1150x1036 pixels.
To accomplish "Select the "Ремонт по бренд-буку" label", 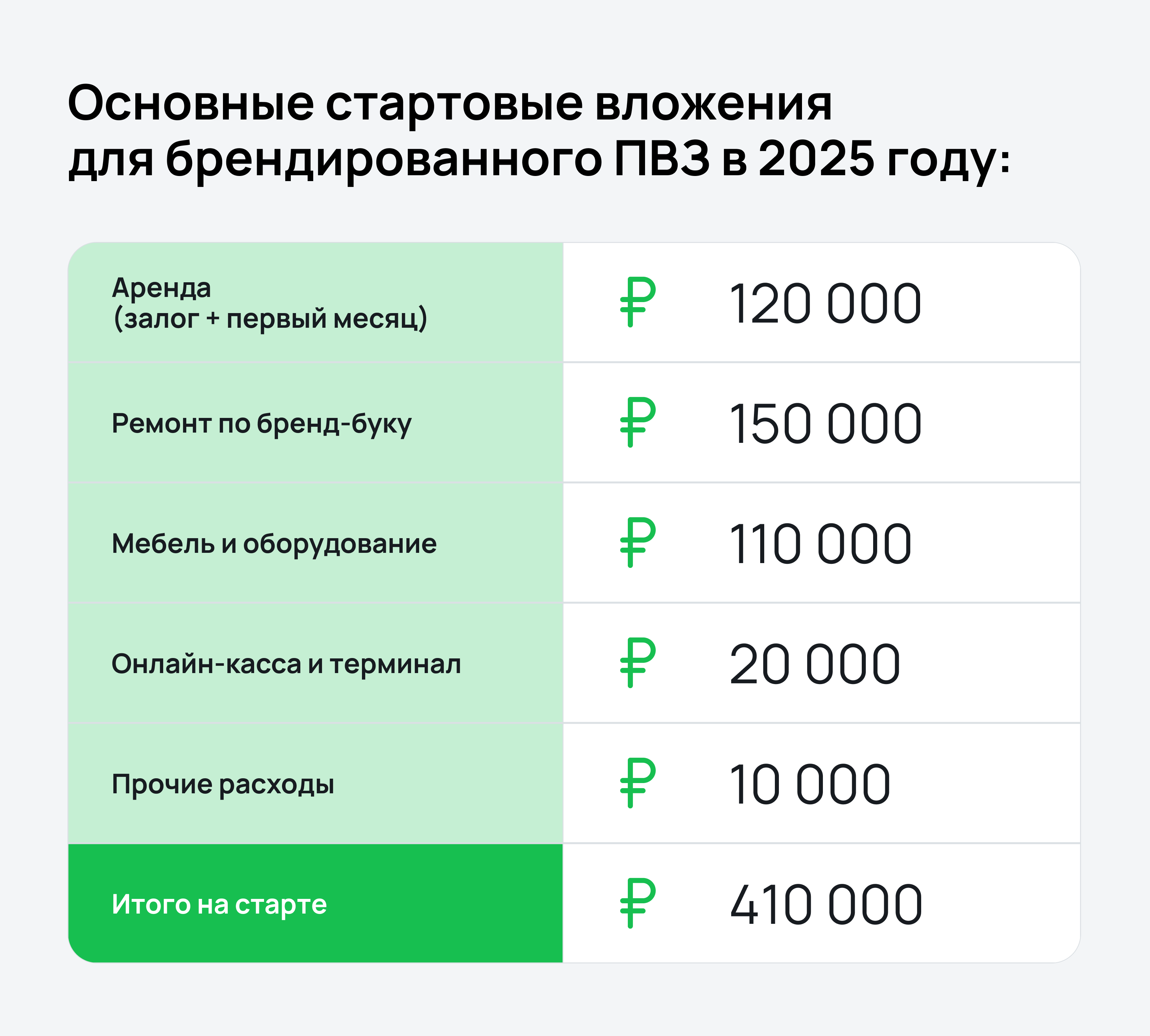I will click(261, 423).
